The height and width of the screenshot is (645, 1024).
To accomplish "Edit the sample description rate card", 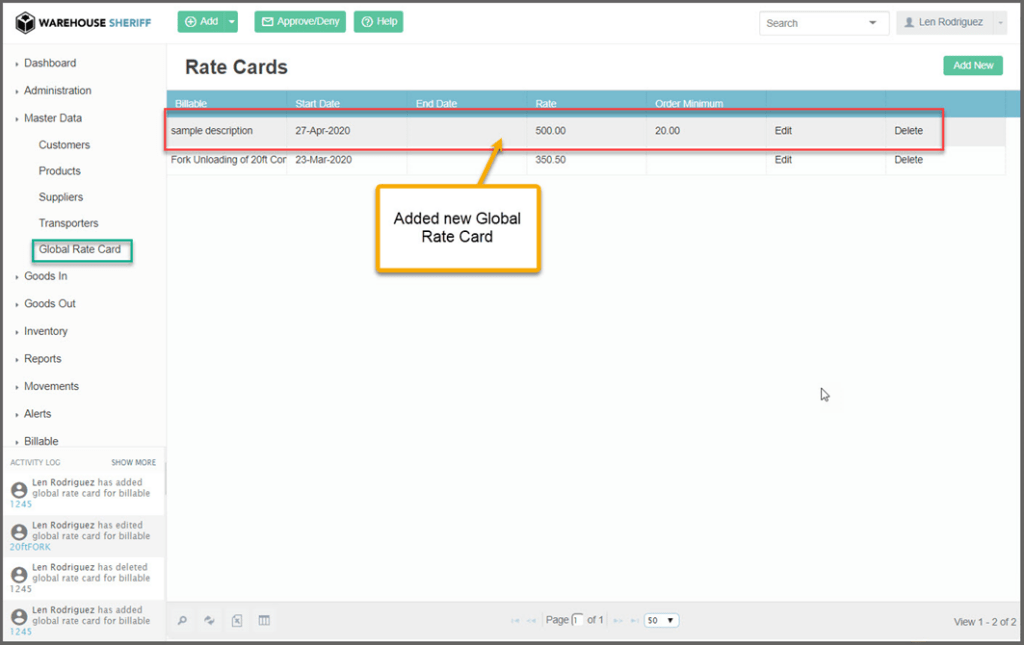I will point(783,131).
